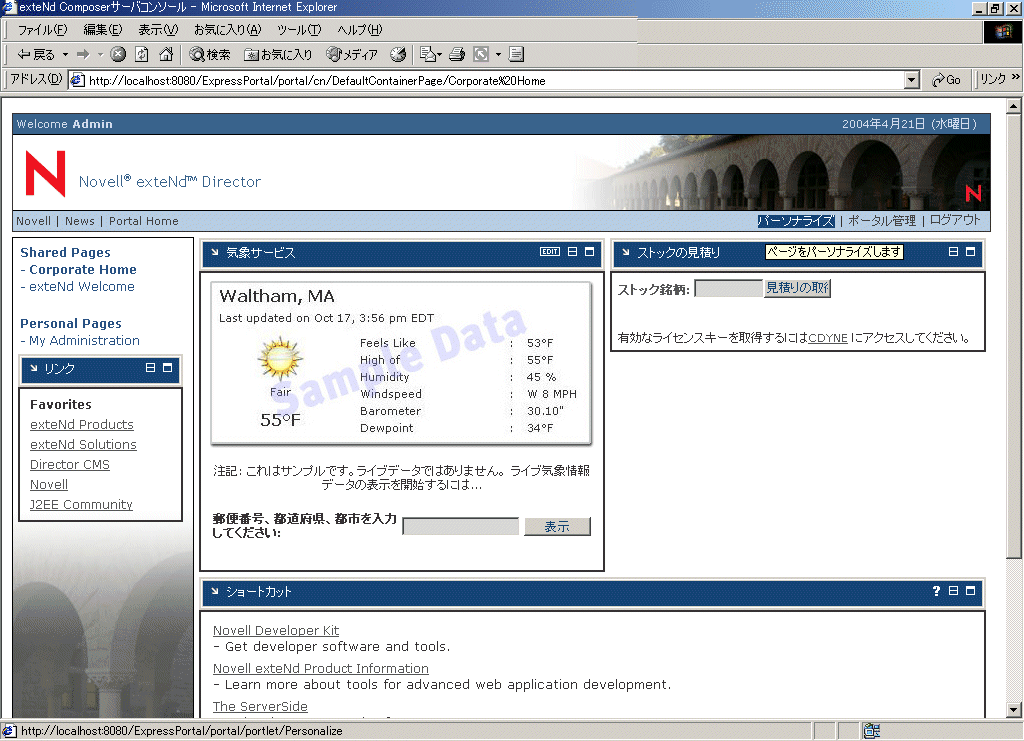Screen dimensions: 1024x741
Task: Click EDIT icon on weather portlet
Action: point(550,252)
